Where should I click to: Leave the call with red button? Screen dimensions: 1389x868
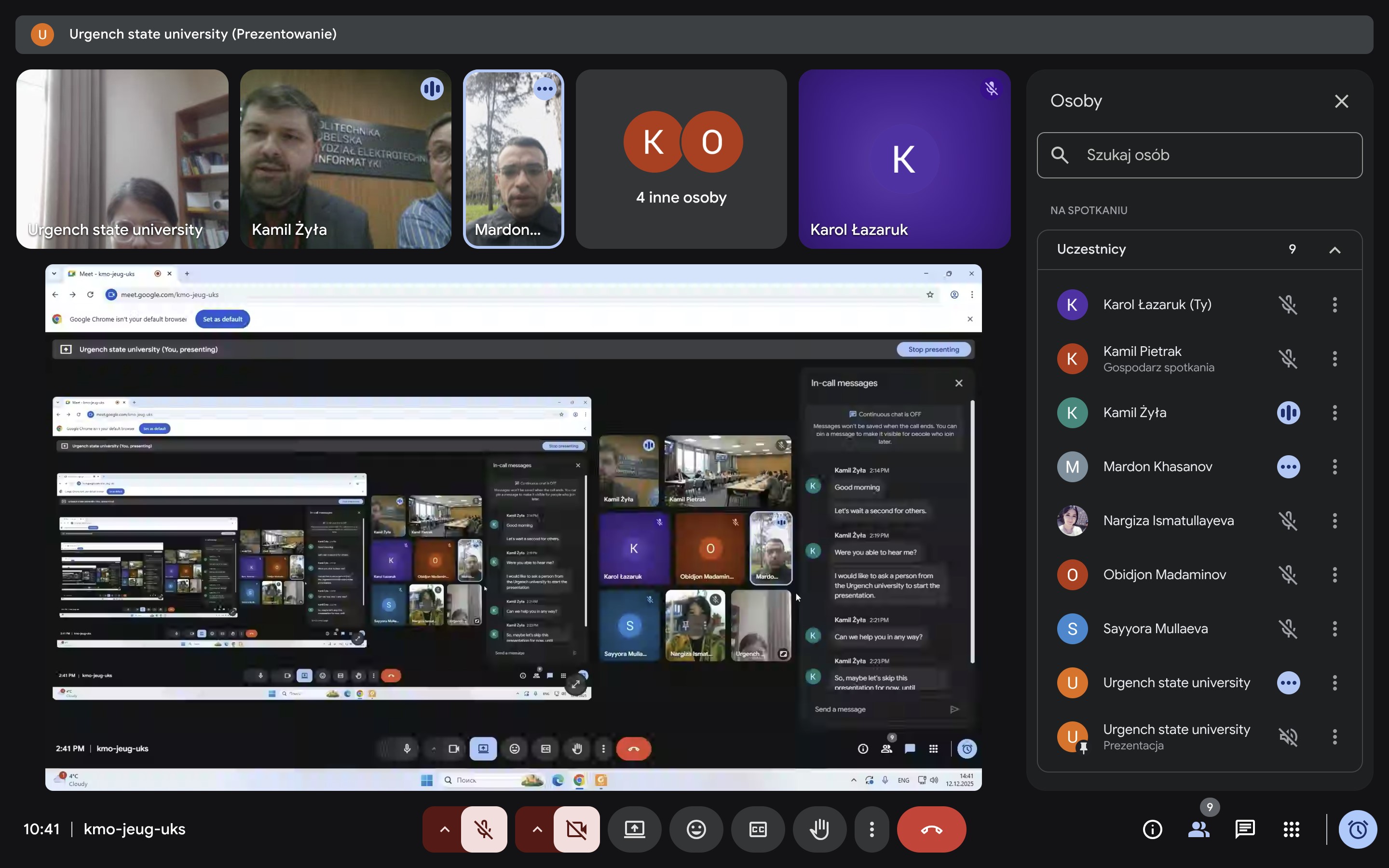point(931,829)
